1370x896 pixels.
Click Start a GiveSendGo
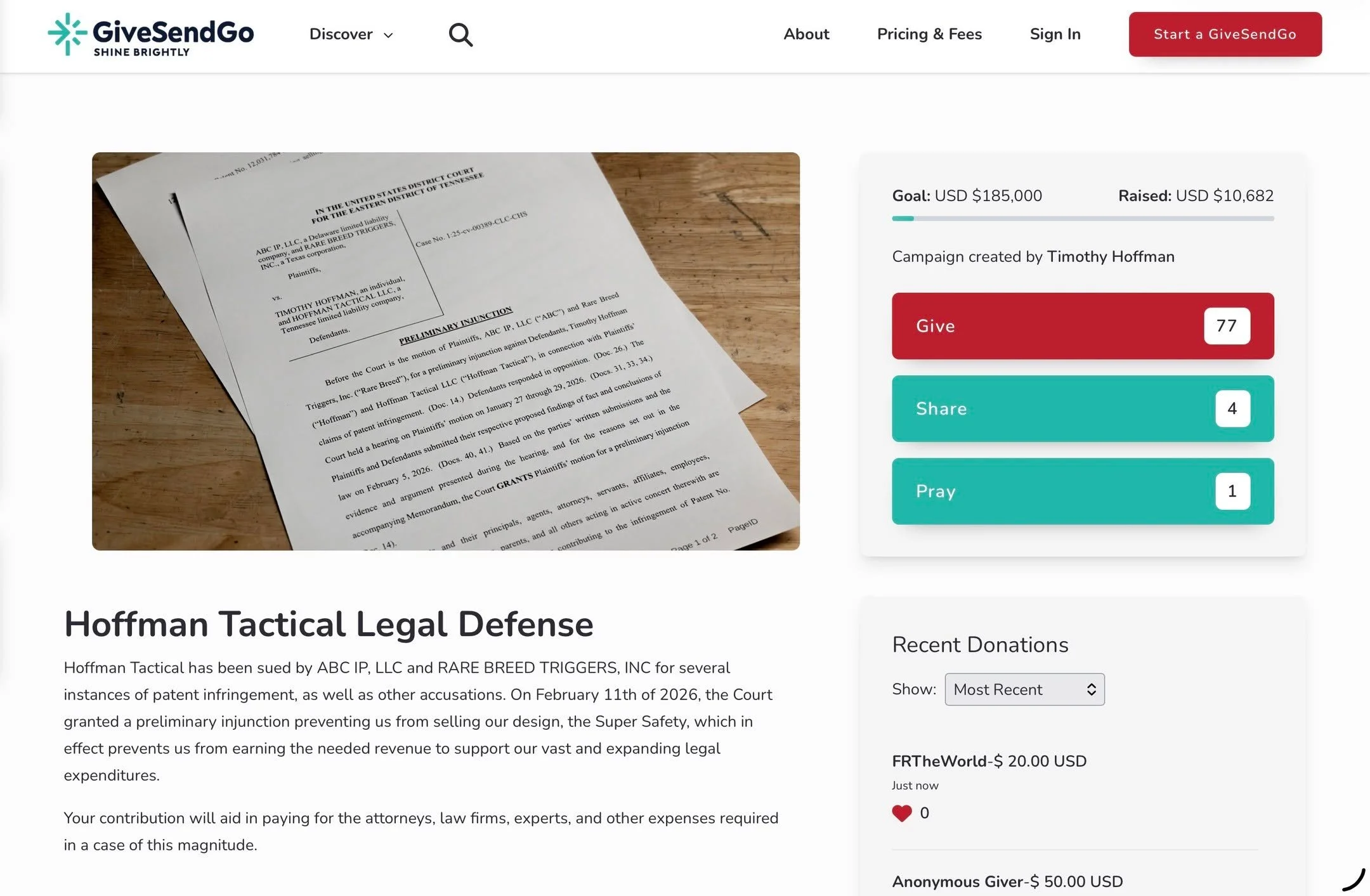click(x=1224, y=34)
